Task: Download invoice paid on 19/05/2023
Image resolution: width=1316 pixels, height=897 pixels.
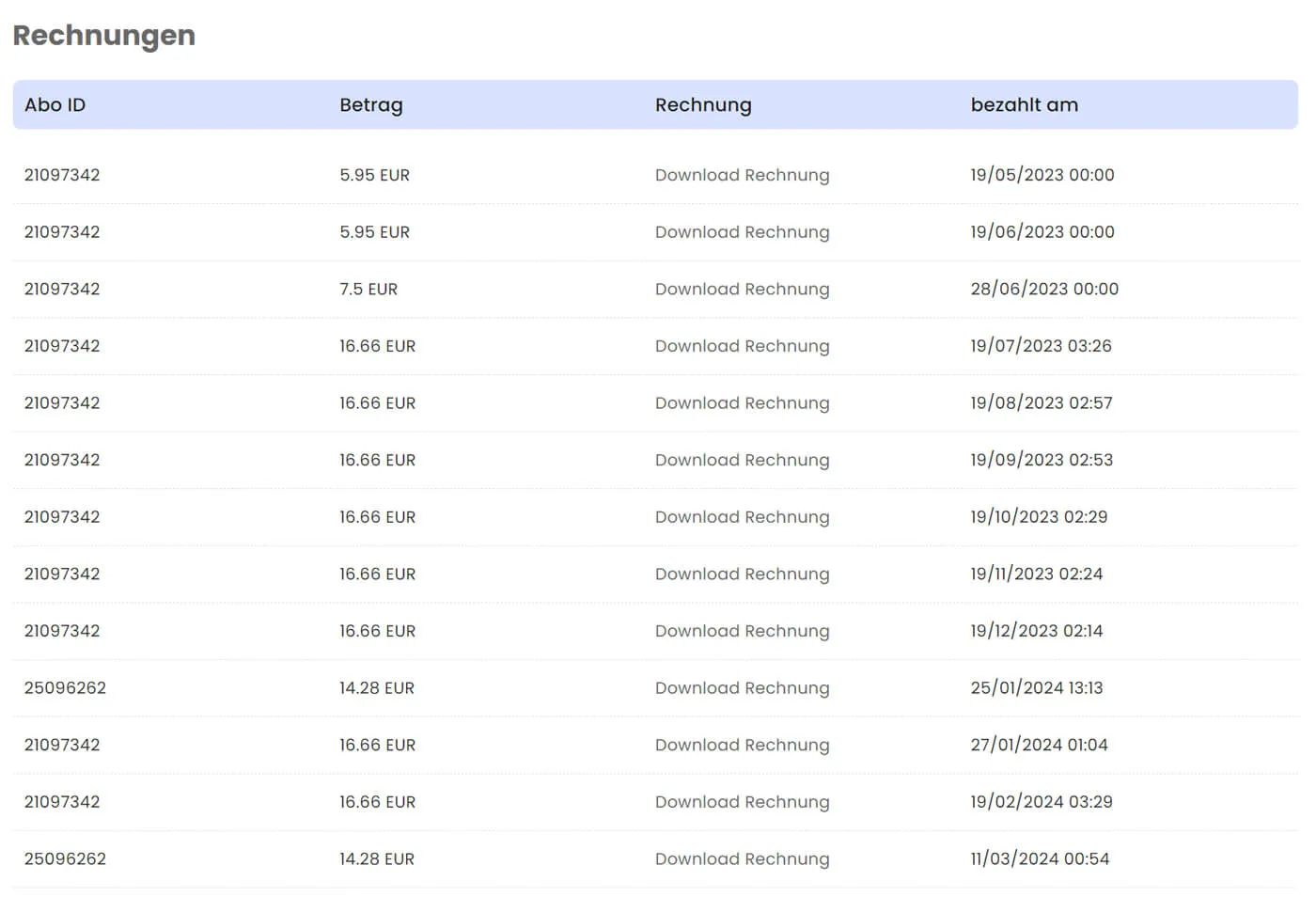Action: pyautogui.click(x=742, y=175)
